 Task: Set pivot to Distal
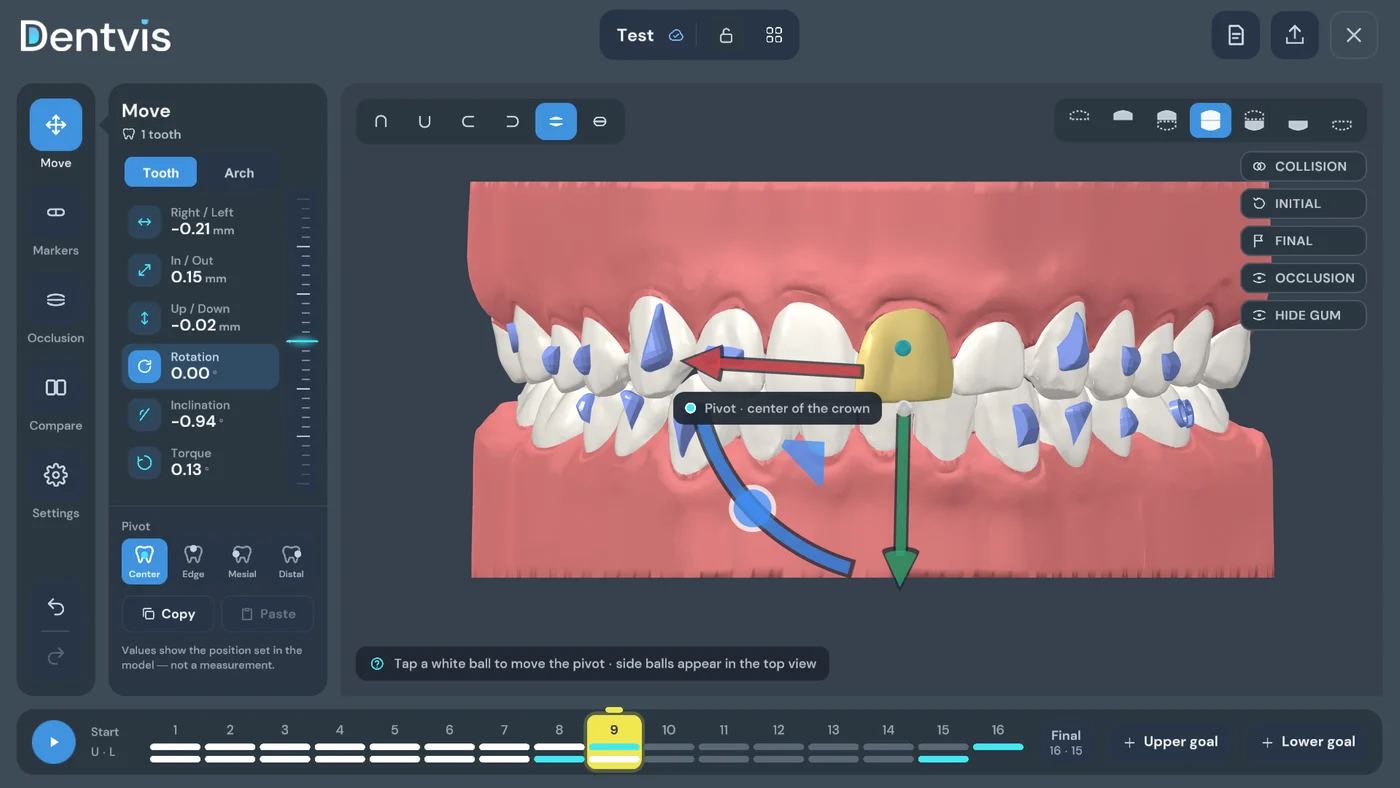291,561
